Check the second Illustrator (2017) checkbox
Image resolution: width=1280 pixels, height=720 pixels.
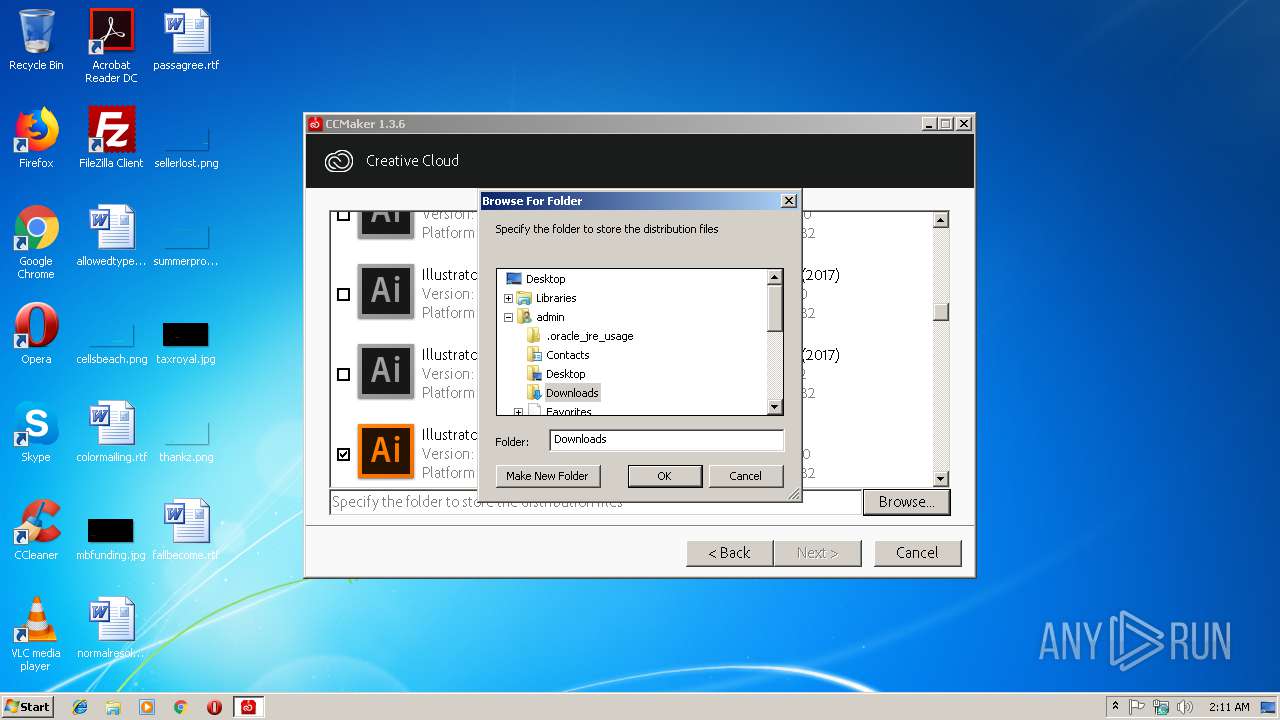[x=344, y=374]
